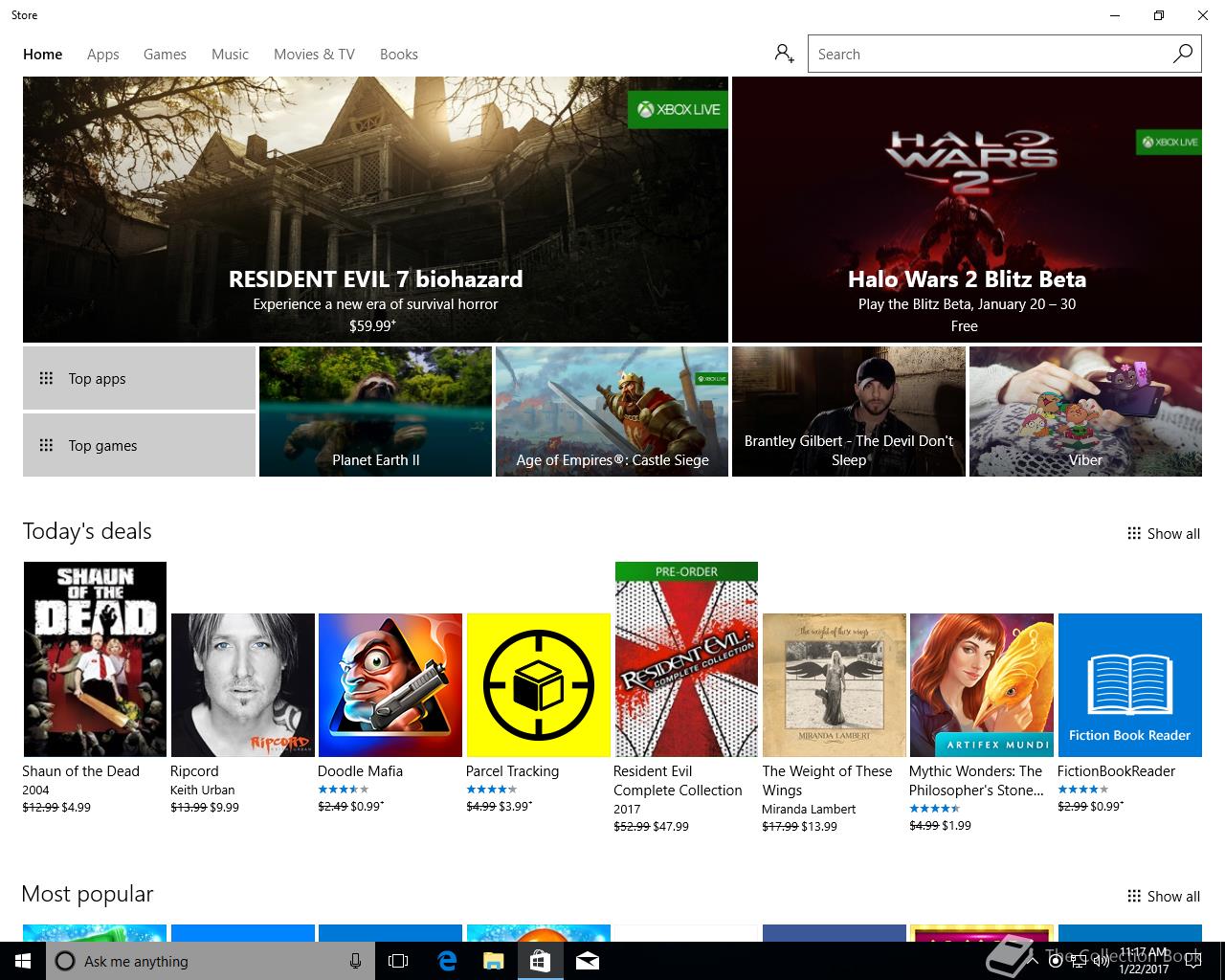Launch Microsoft Edge from the taskbar
The width and height of the screenshot is (1225, 980).
coord(446,961)
